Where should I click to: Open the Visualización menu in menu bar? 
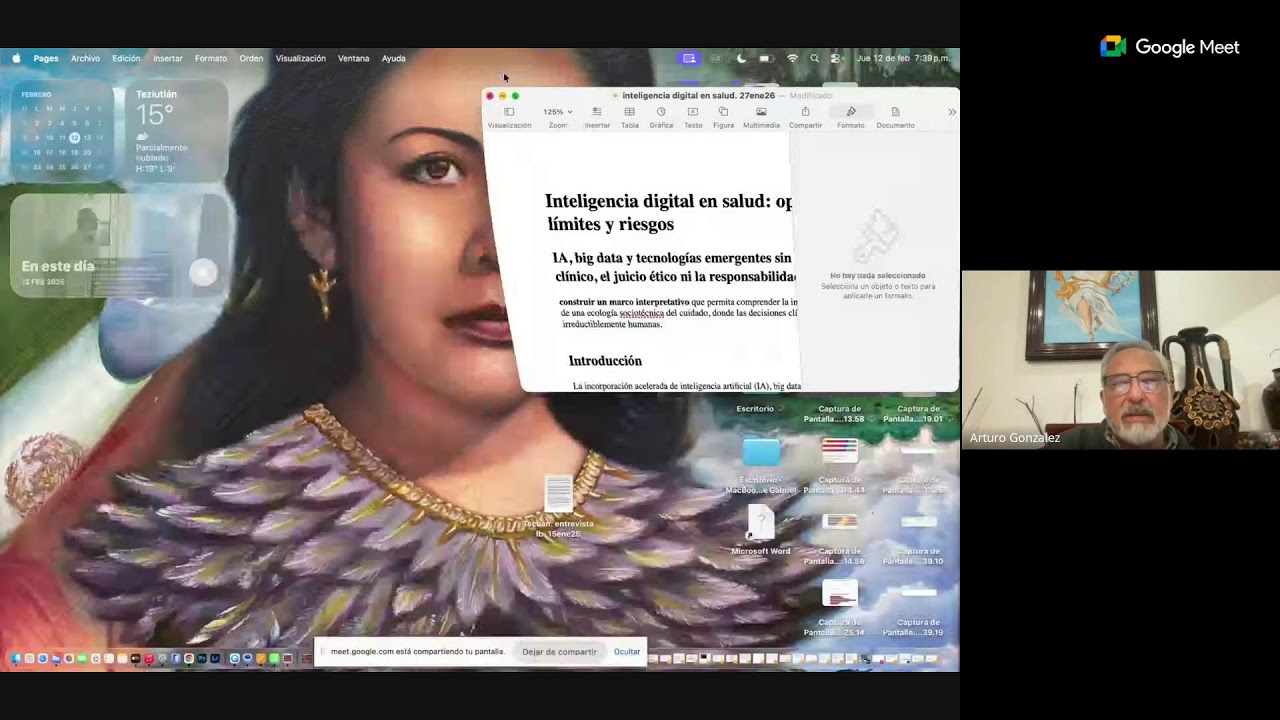(x=301, y=58)
